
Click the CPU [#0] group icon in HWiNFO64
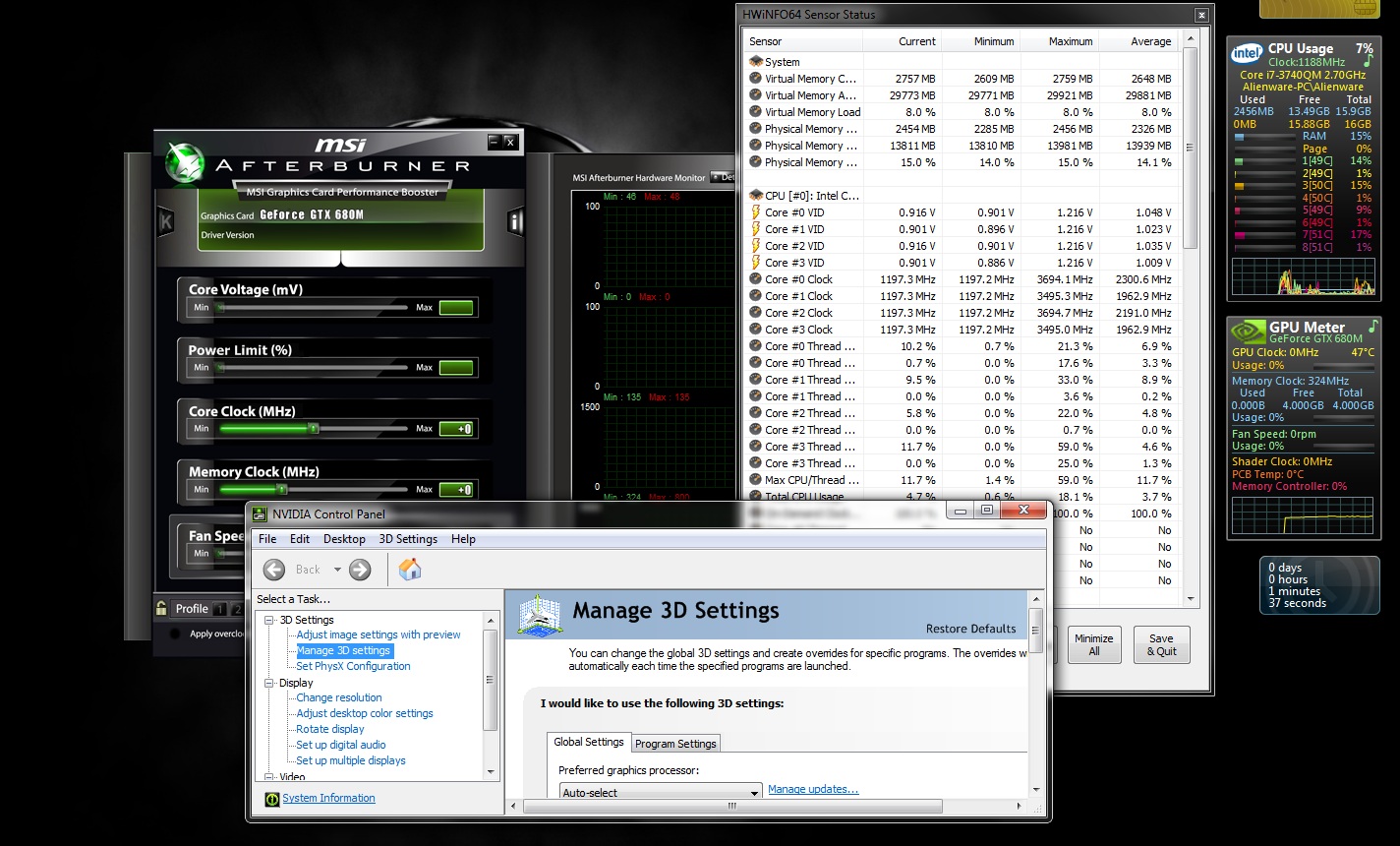[x=756, y=196]
